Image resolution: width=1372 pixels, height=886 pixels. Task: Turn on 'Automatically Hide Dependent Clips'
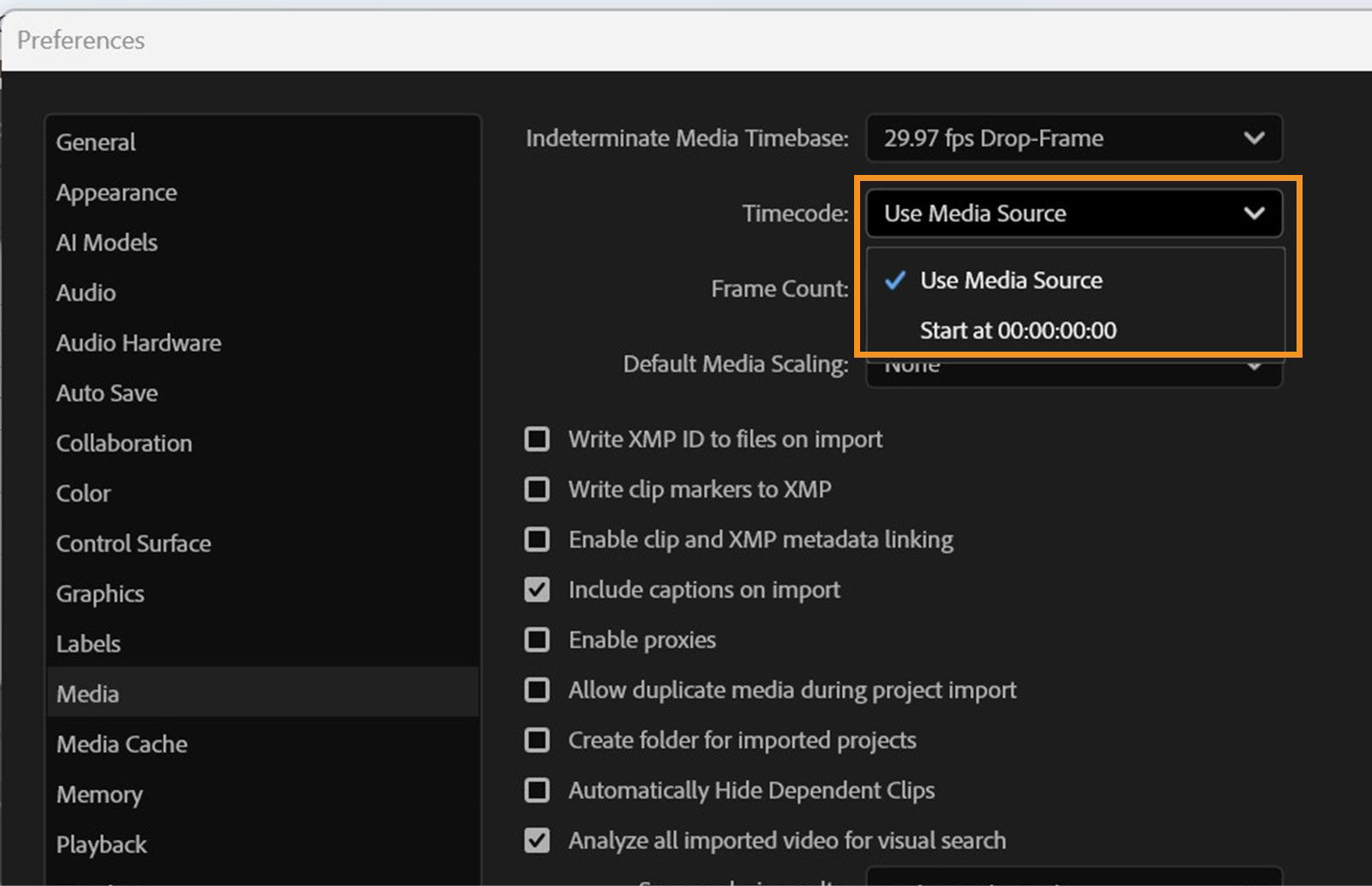coord(537,790)
